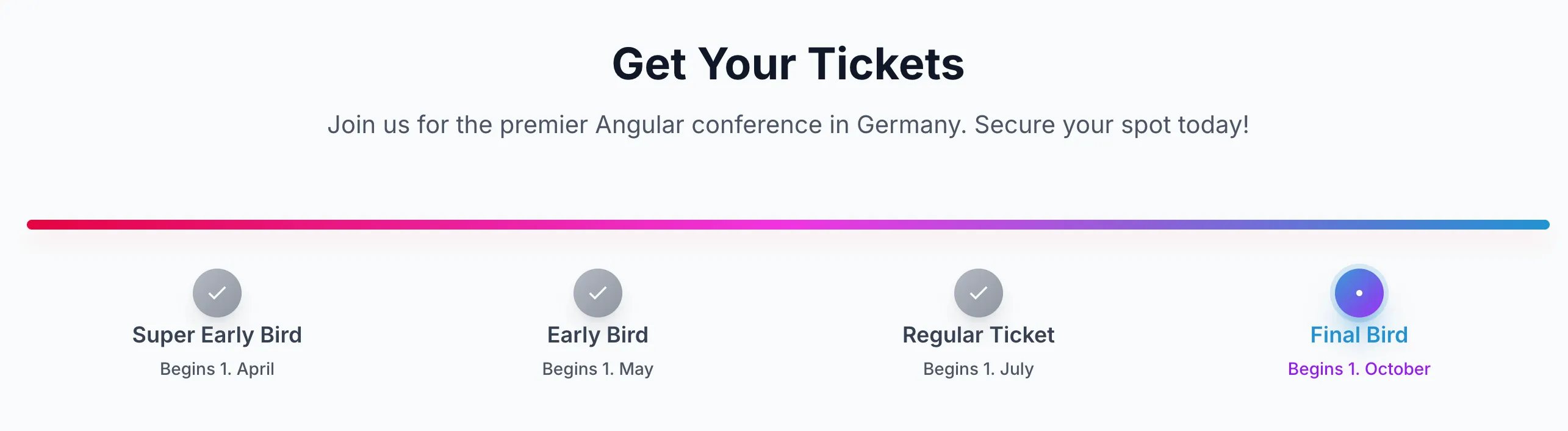Select the 'Begins 1. May' date label
This screenshot has width=1568, height=431.
[x=598, y=369]
